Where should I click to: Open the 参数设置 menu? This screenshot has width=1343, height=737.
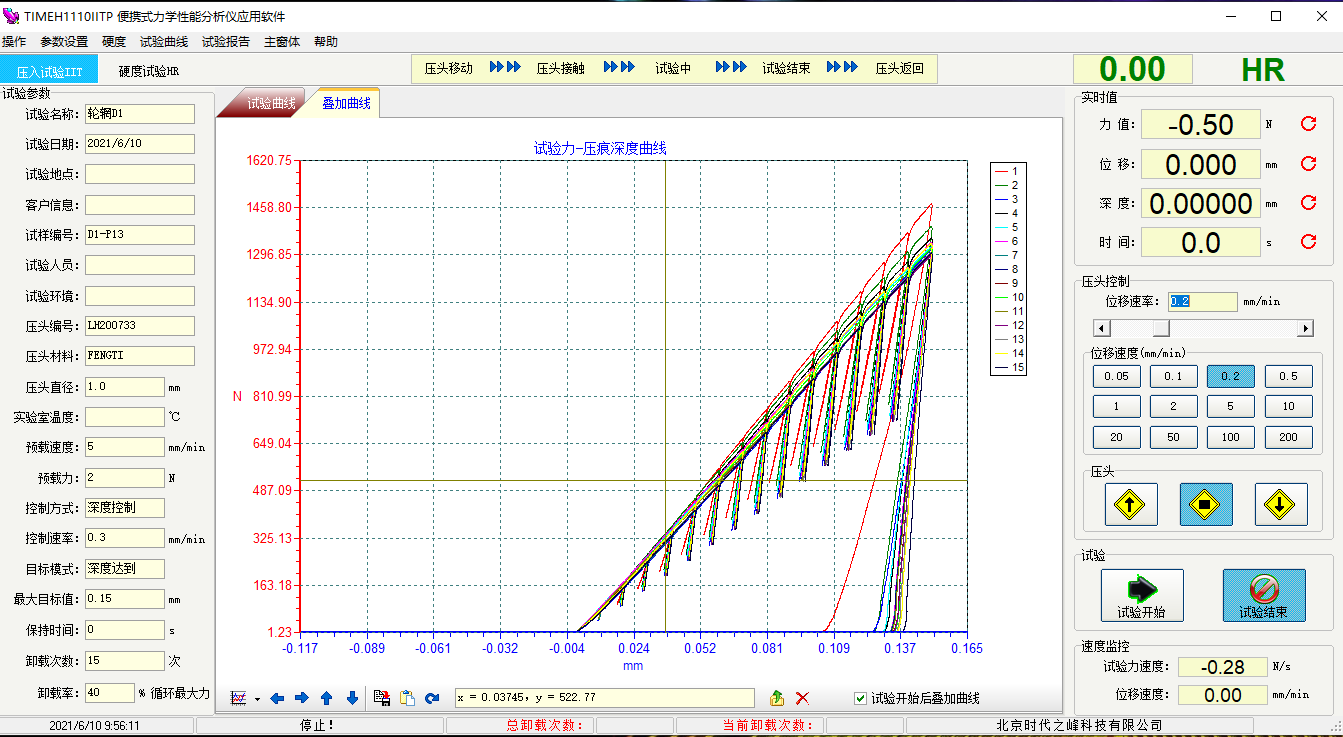[64, 42]
